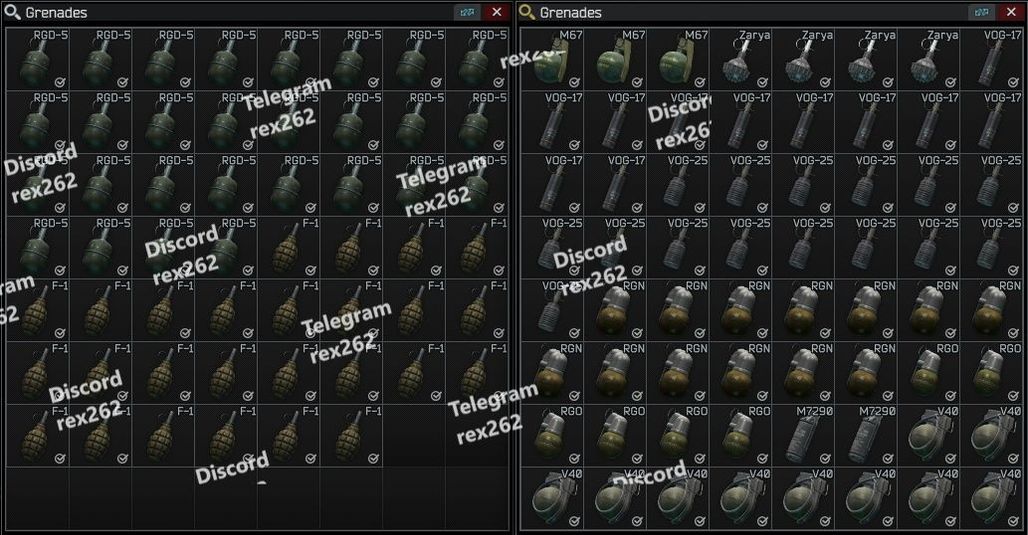Click the sort button in the left Grenades container
1028x535 pixels.
467,12
